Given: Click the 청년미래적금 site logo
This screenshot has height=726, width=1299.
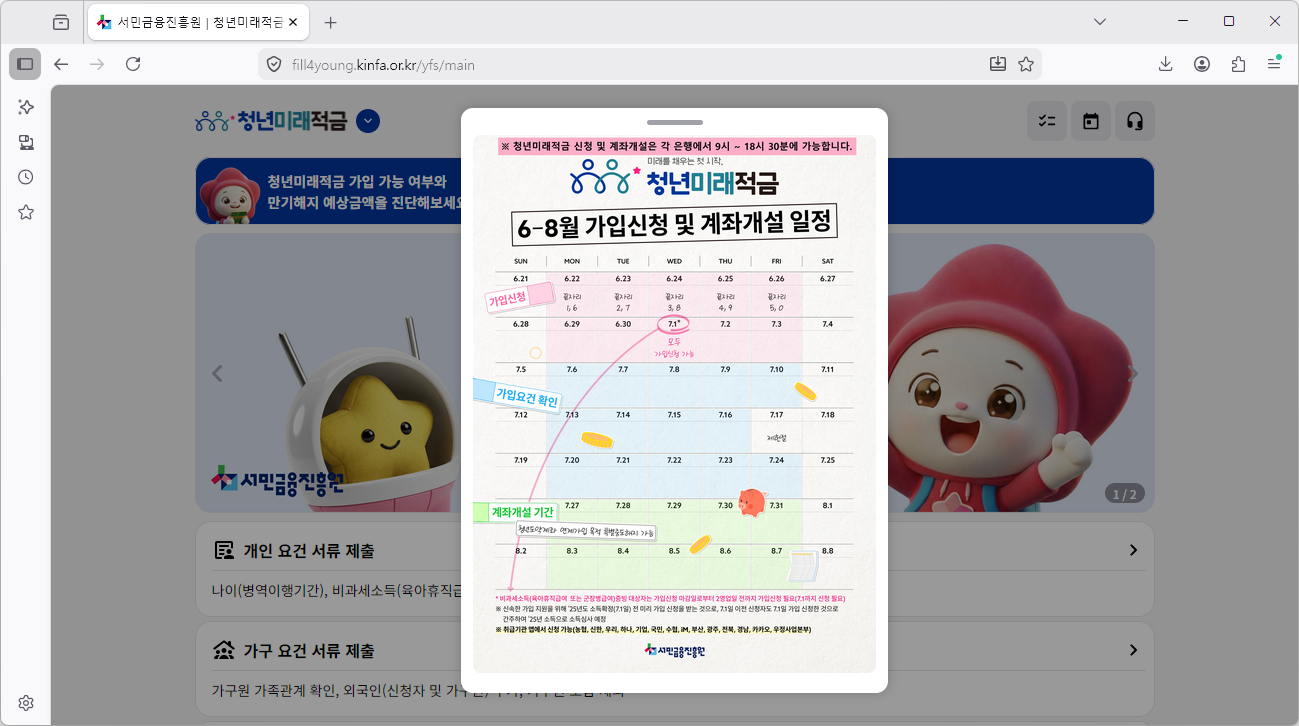Looking at the screenshot, I should point(271,121).
